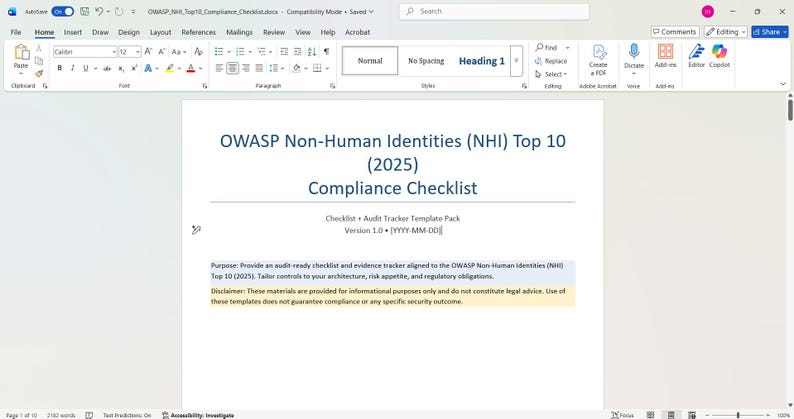Screen dimensions: 794x419
Task: Toggle Center alignment
Action: click(x=232, y=68)
